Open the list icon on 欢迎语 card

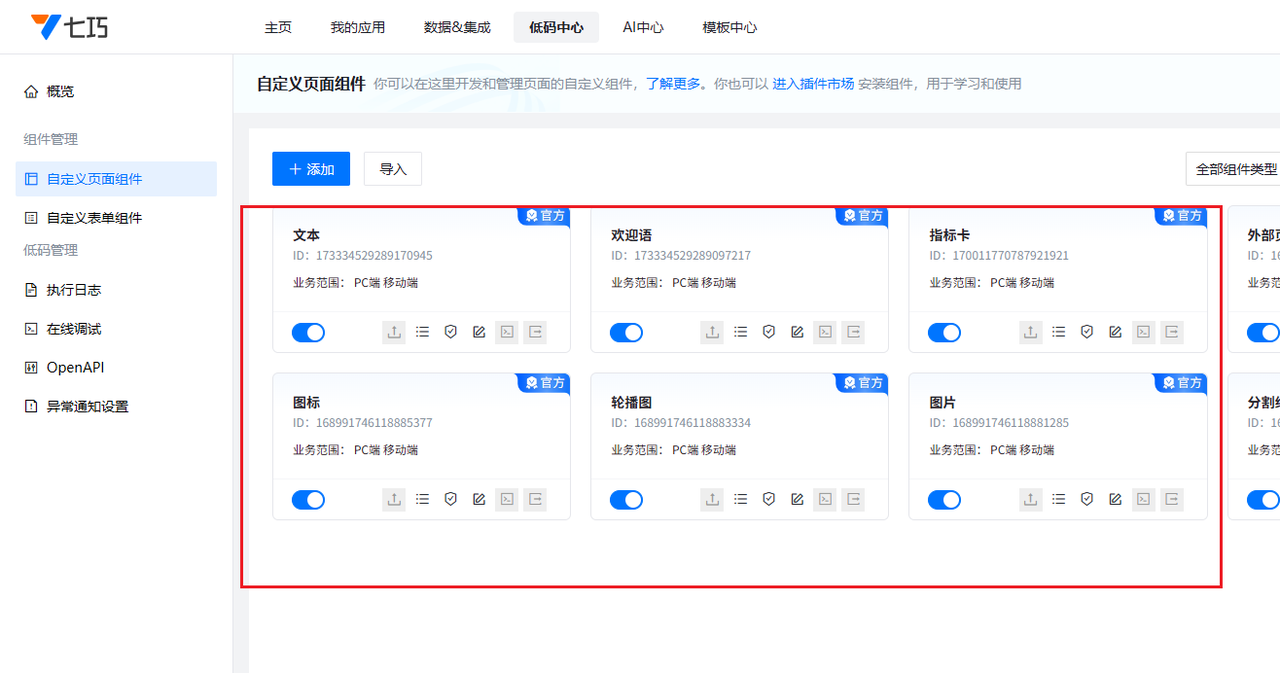click(x=740, y=332)
